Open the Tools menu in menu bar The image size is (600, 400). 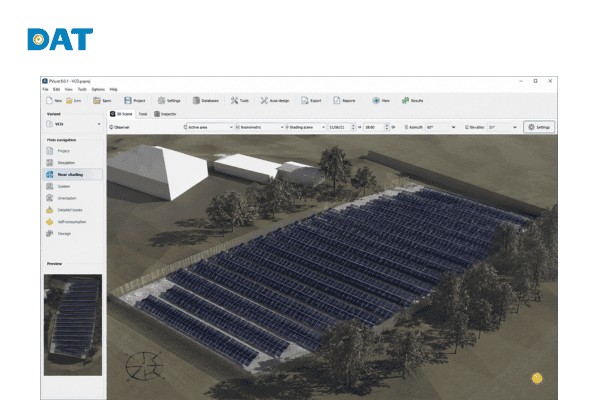[x=82, y=89]
